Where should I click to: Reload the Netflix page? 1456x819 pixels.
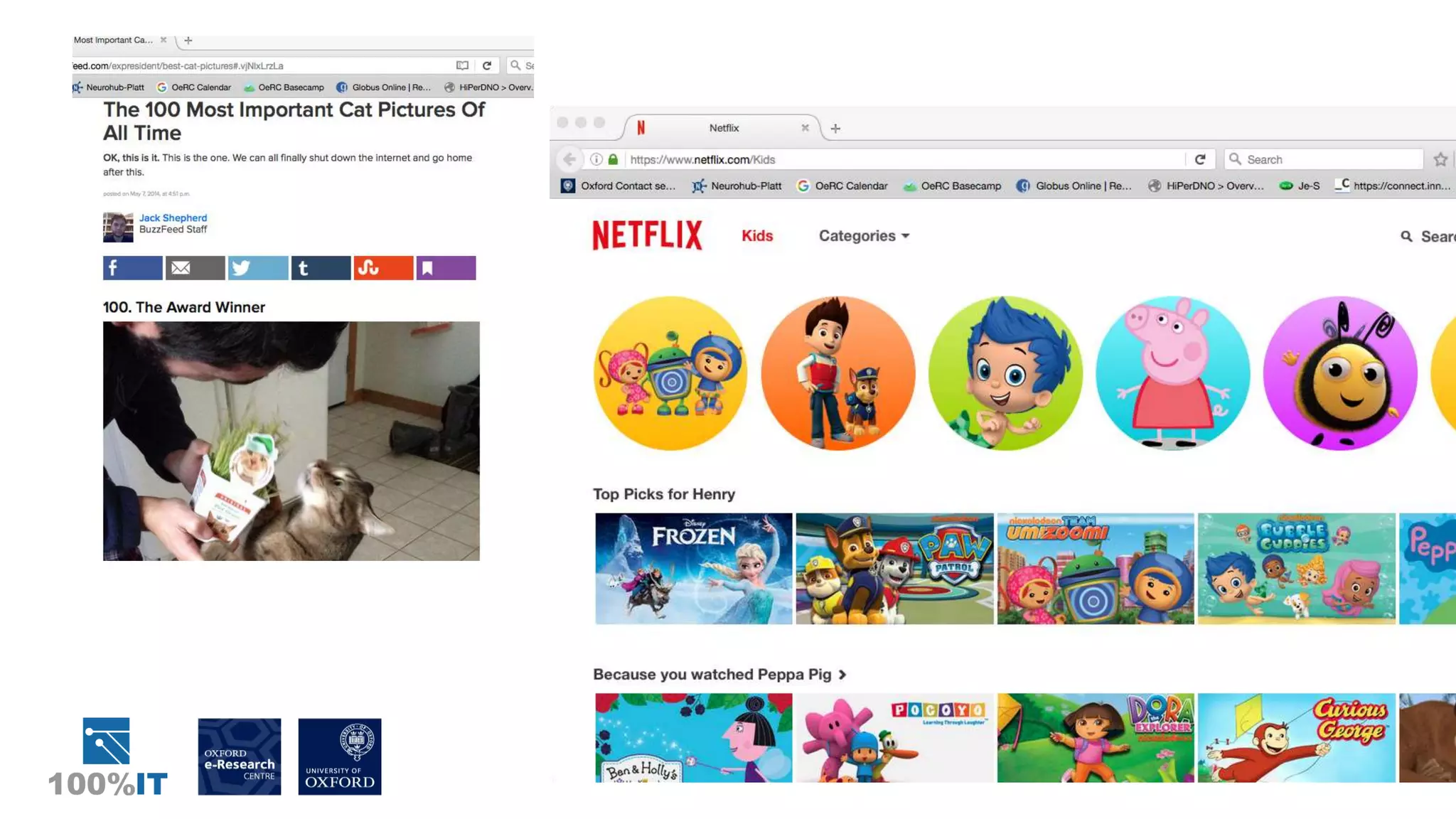click(1200, 159)
